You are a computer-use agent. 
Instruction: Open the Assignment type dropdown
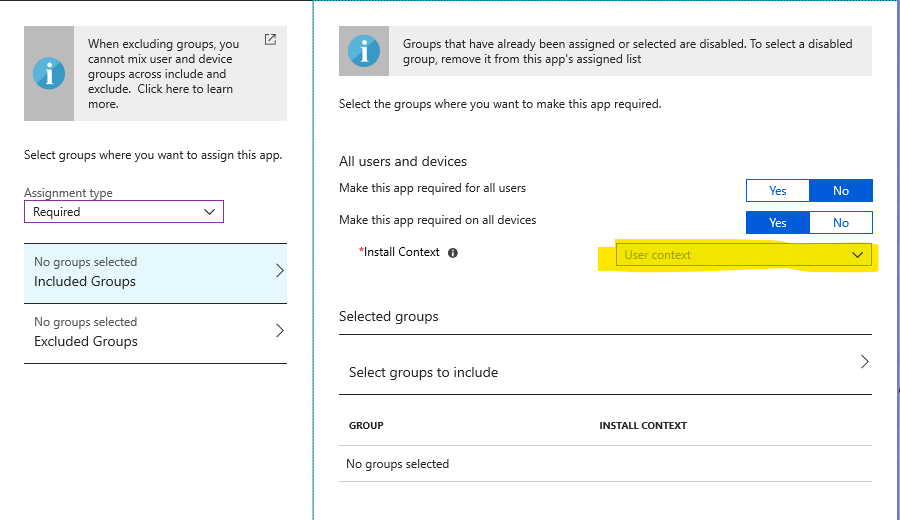(x=124, y=212)
